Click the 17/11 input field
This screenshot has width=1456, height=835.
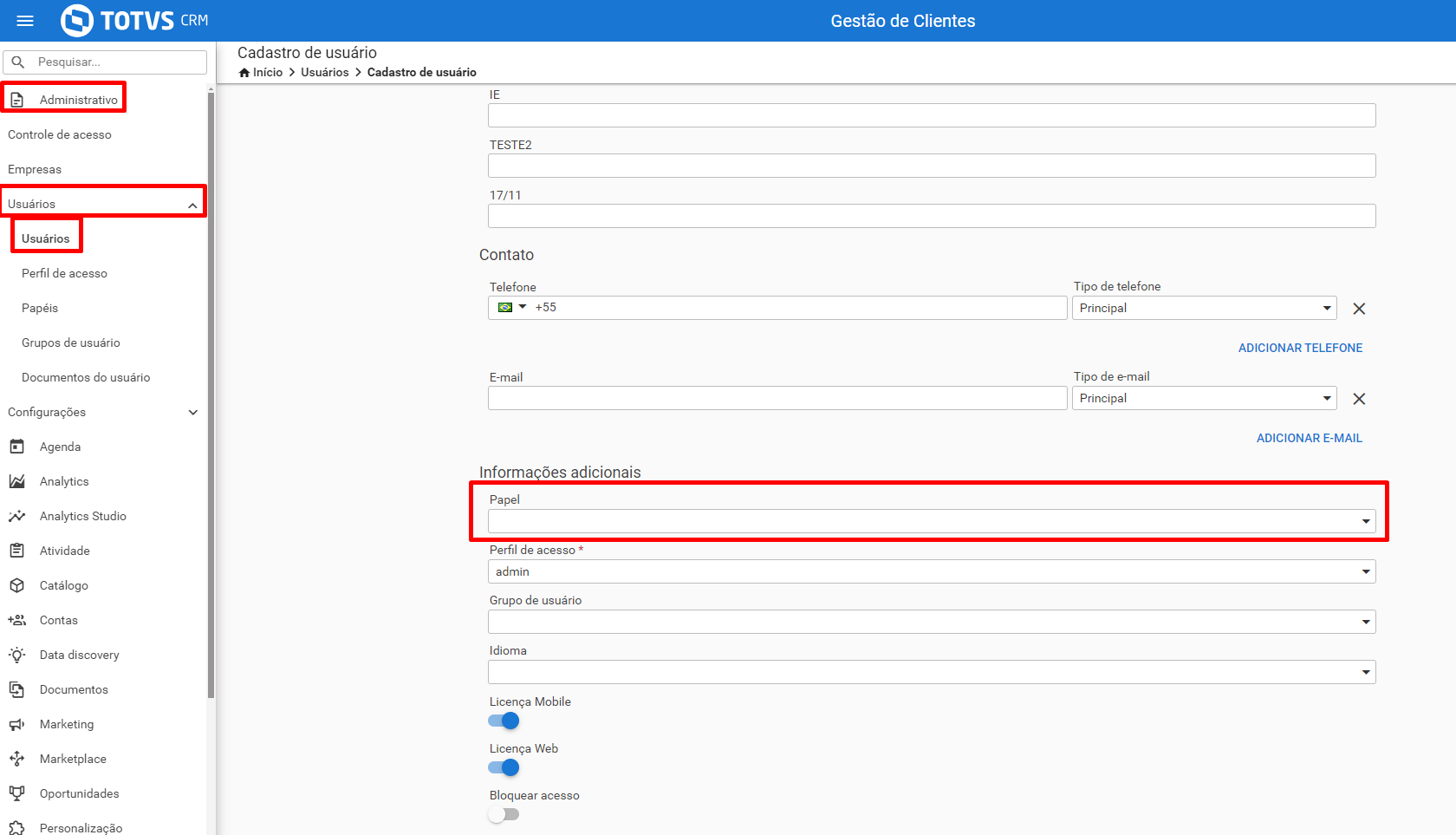[x=932, y=216]
